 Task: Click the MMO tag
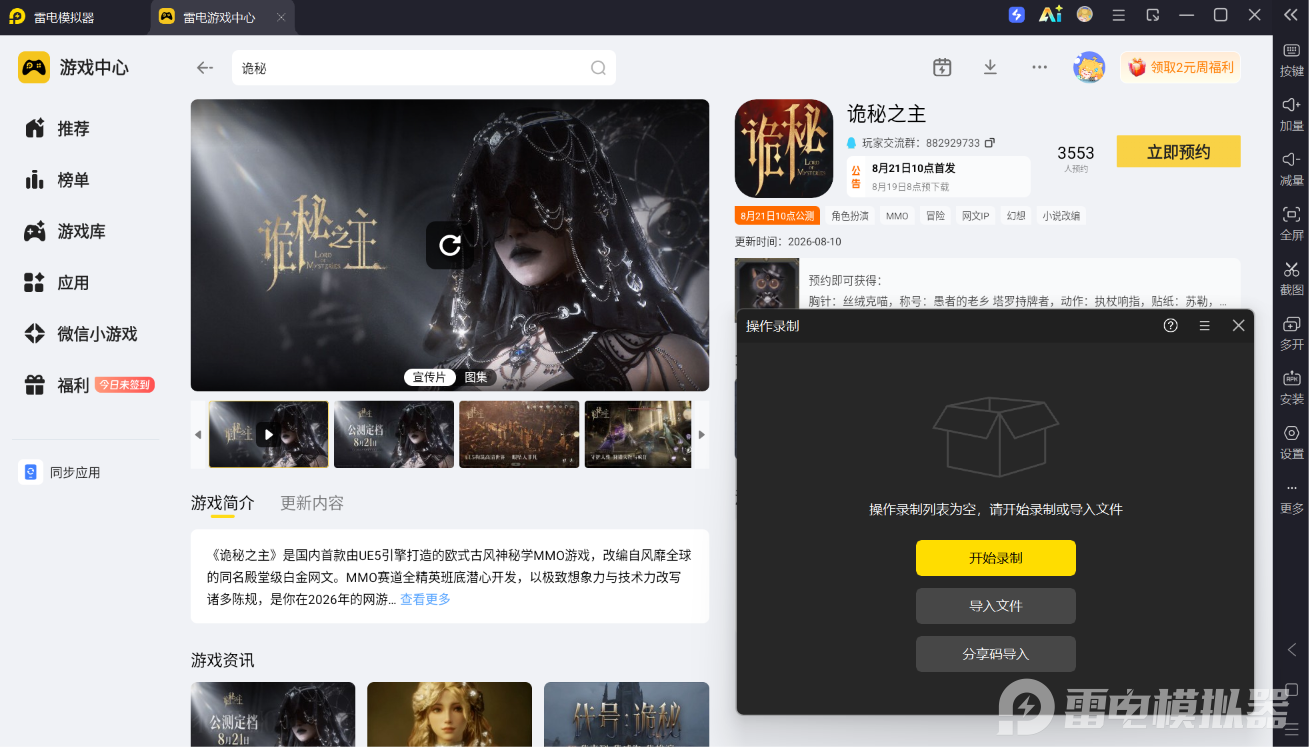tap(897, 216)
